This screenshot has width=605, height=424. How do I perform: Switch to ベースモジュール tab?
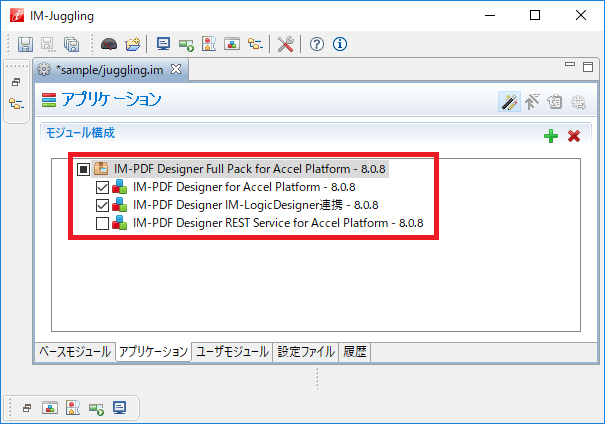click(x=75, y=351)
